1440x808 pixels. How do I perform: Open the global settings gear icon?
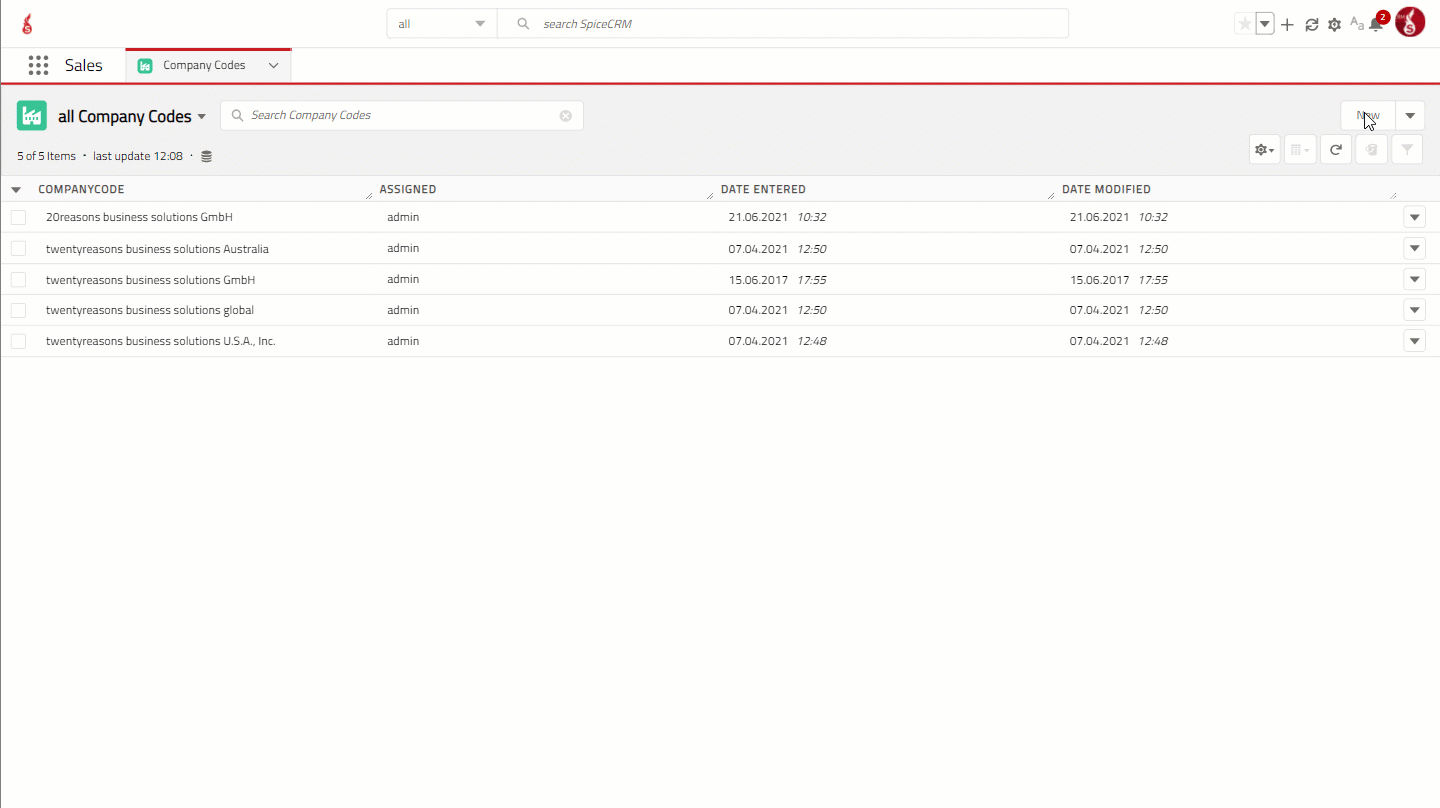pyautogui.click(x=1334, y=23)
